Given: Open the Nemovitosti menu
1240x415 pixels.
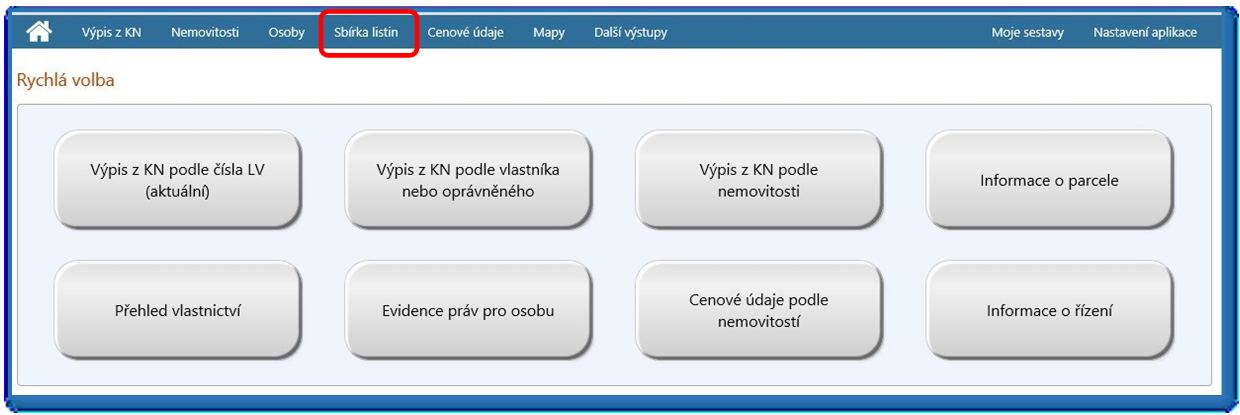Looking at the screenshot, I should pyautogui.click(x=205, y=33).
